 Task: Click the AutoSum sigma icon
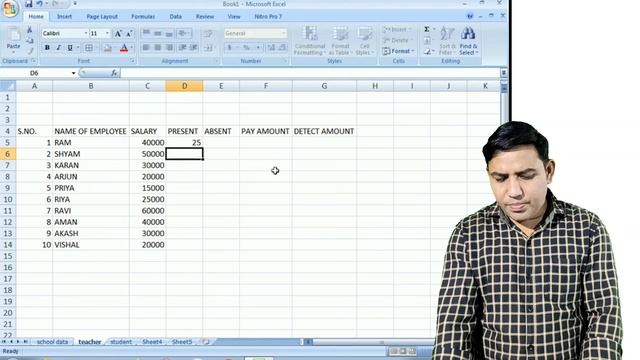(x=427, y=29)
